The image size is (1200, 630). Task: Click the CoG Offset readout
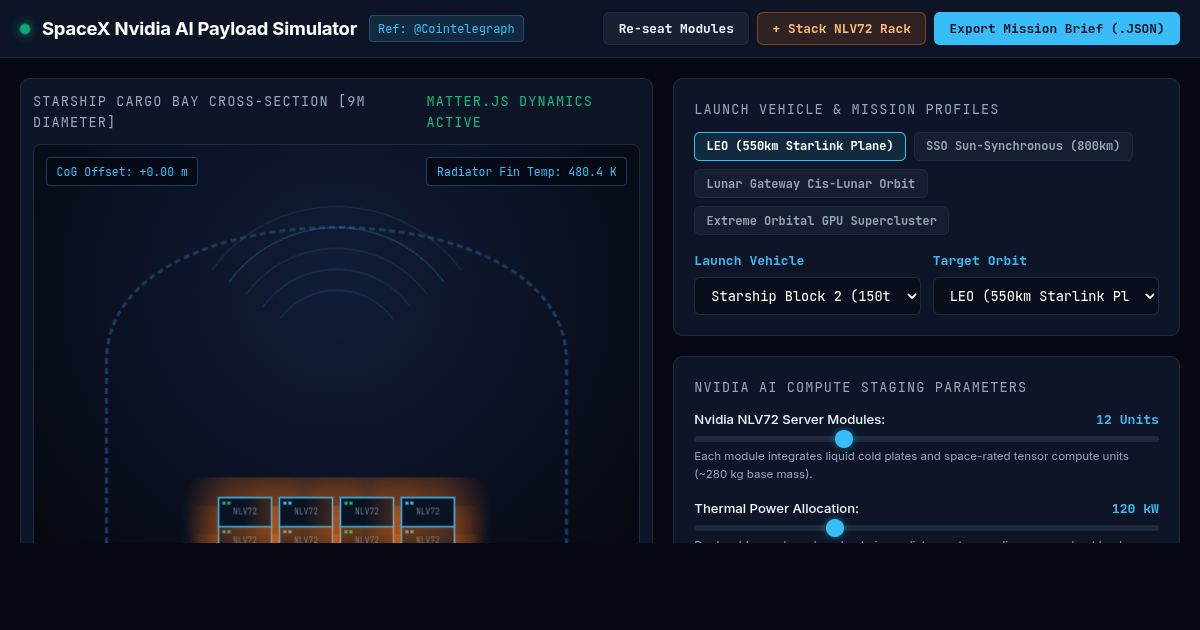tap(122, 172)
